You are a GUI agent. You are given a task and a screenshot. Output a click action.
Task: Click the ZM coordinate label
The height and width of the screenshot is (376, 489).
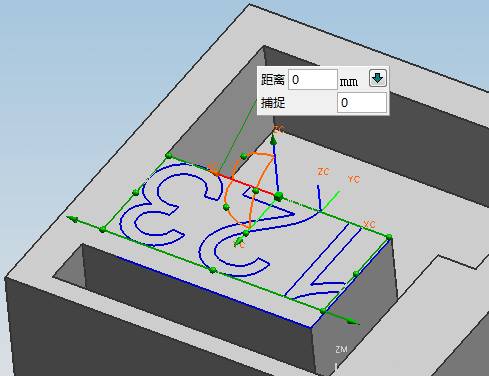[341, 349]
